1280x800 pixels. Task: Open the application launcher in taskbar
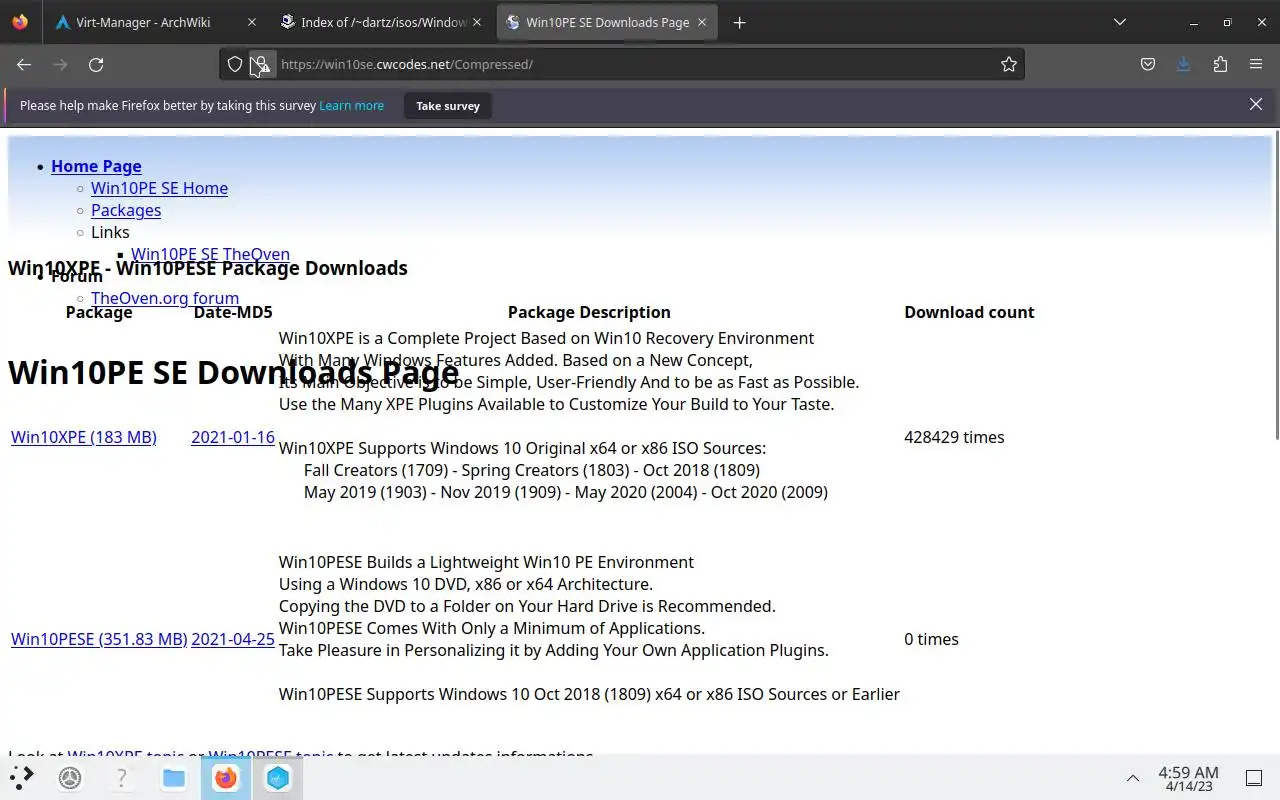tap(22, 777)
